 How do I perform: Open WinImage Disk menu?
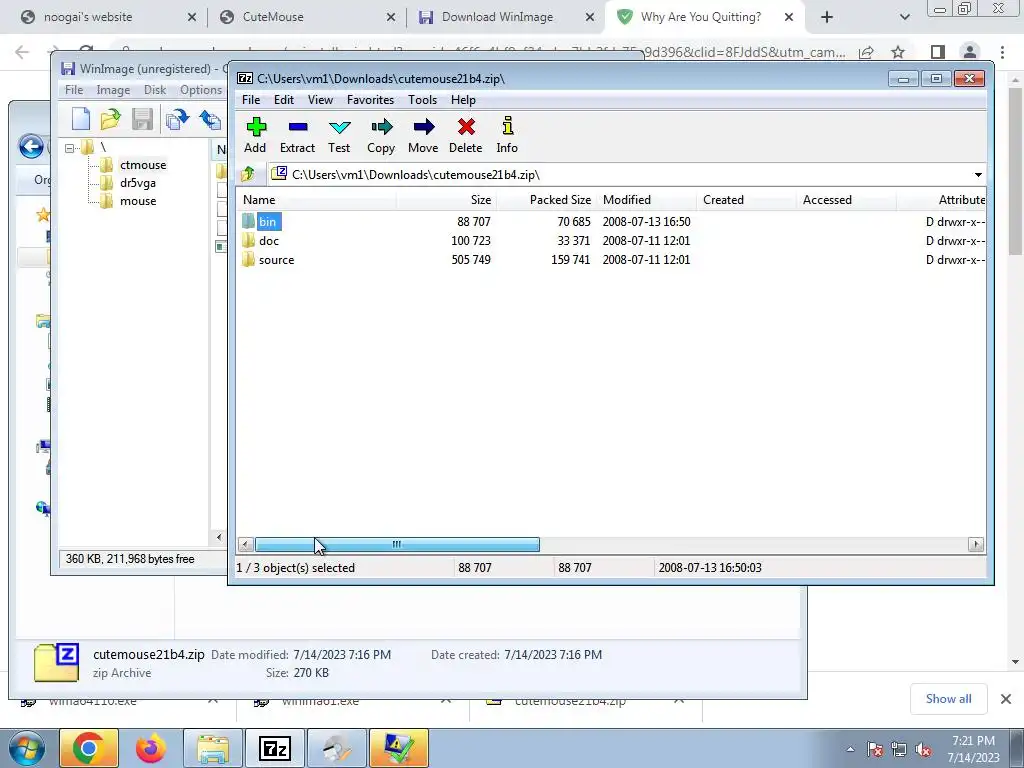[x=155, y=90]
